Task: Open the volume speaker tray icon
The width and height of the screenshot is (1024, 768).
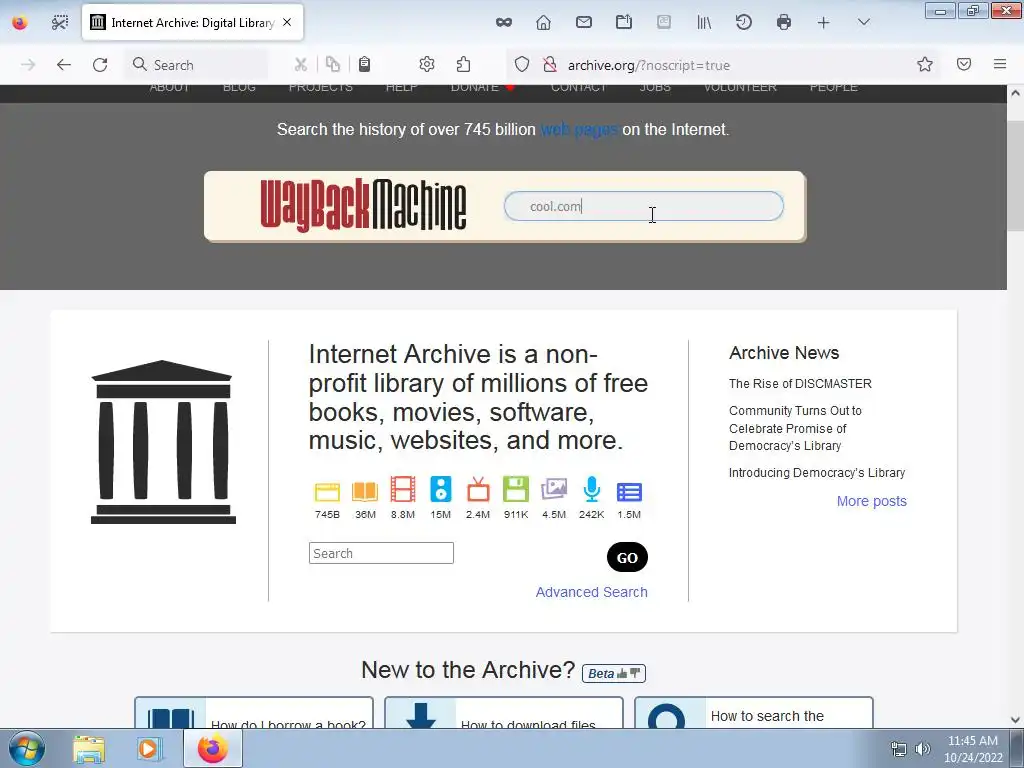Action: (922, 749)
